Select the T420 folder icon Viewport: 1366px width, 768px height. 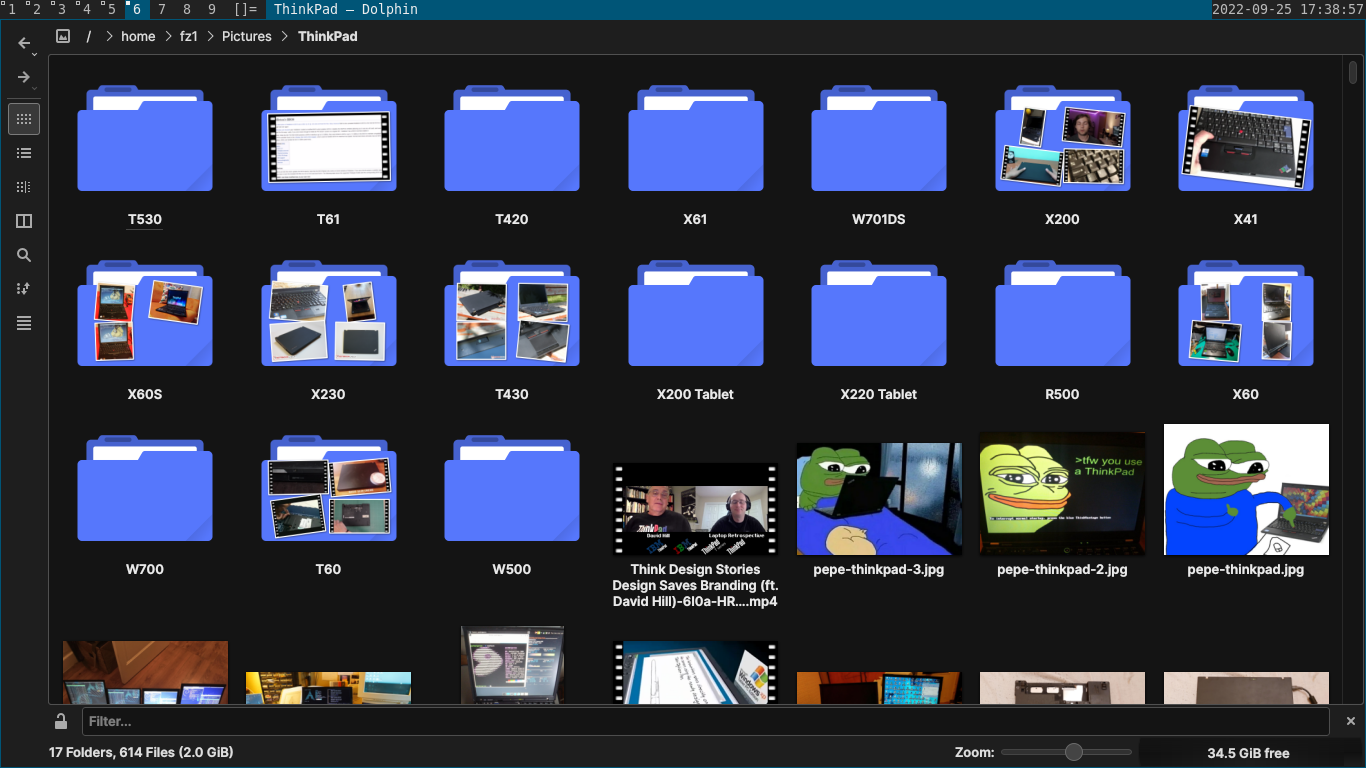(x=512, y=138)
